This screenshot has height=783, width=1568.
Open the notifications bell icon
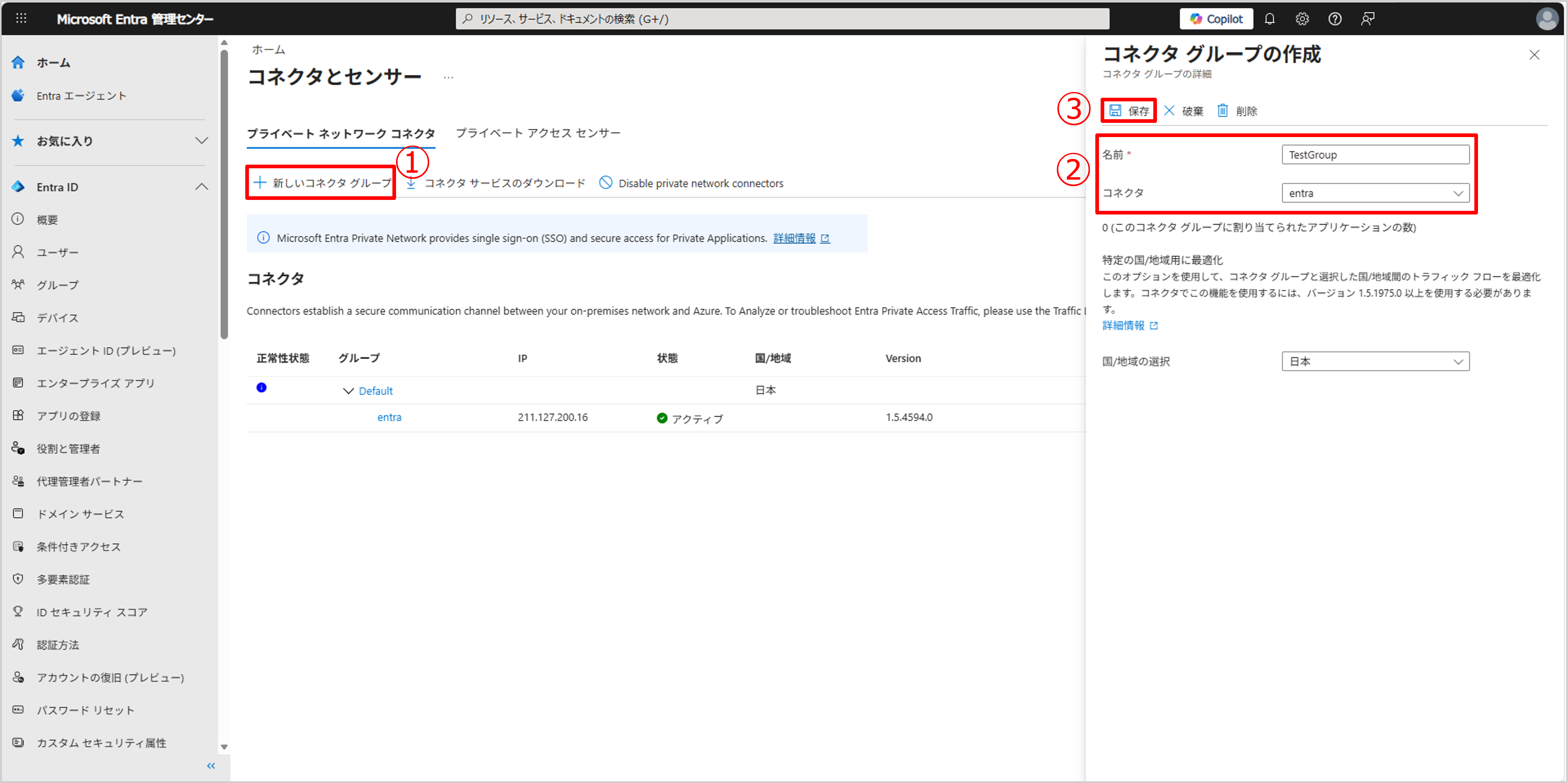(1269, 19)
